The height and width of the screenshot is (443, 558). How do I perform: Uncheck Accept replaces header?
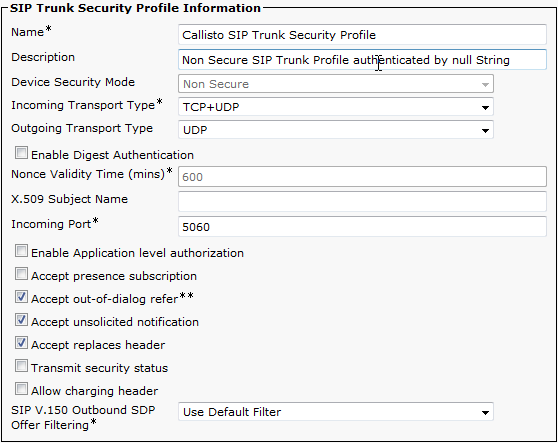pyautogui.click(x=21, y=343)
